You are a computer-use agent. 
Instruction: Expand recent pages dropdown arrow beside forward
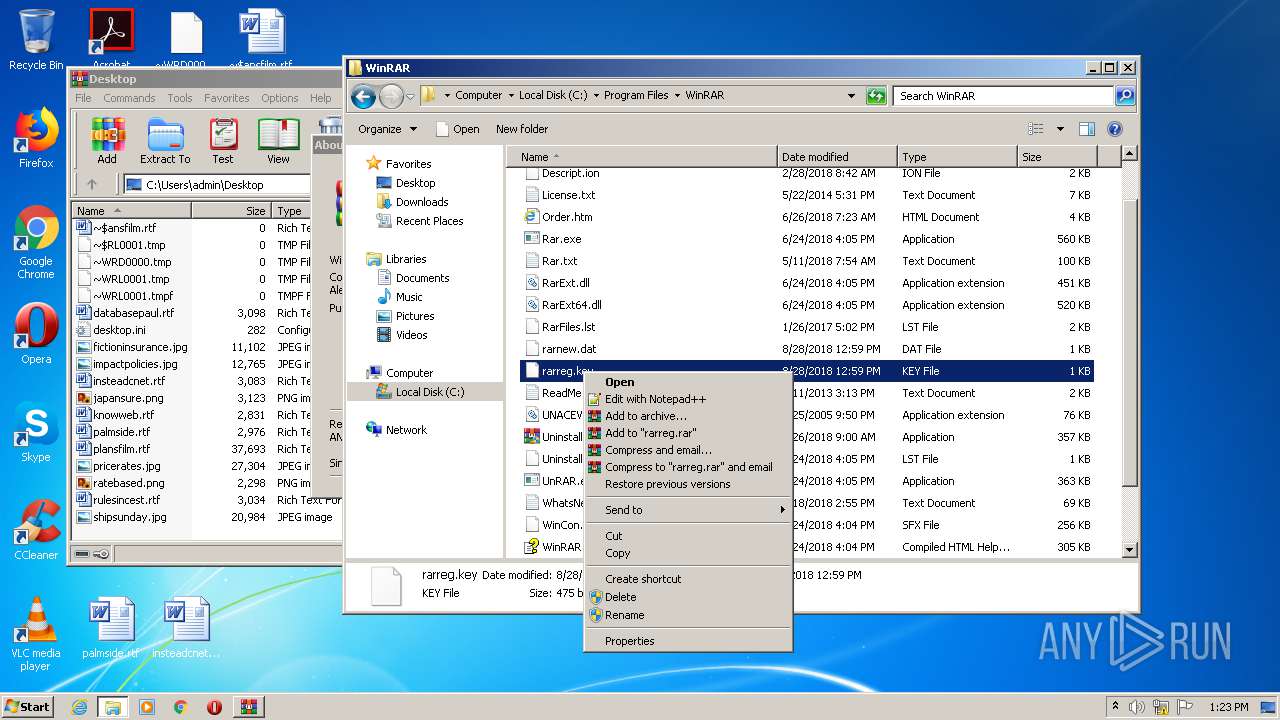(410, 97)
